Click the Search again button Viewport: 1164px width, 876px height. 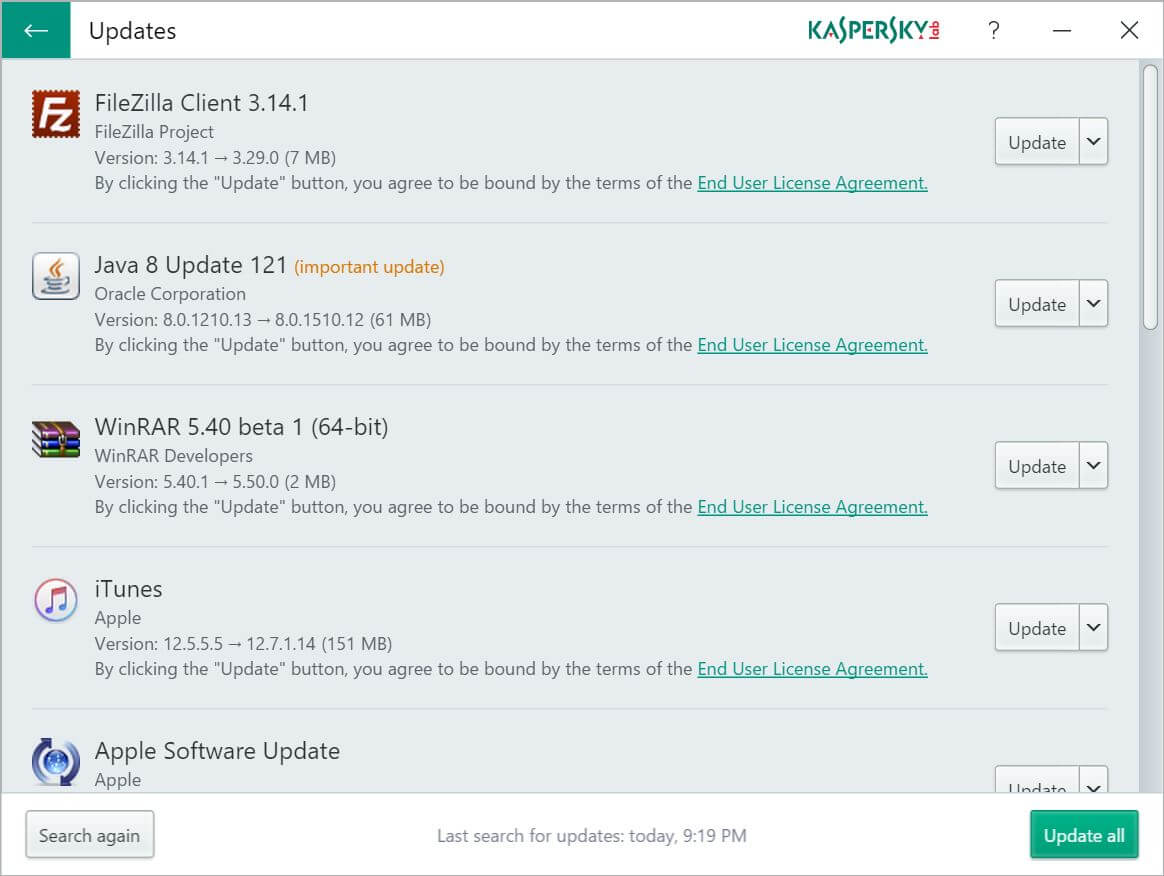tap(90, 835)
